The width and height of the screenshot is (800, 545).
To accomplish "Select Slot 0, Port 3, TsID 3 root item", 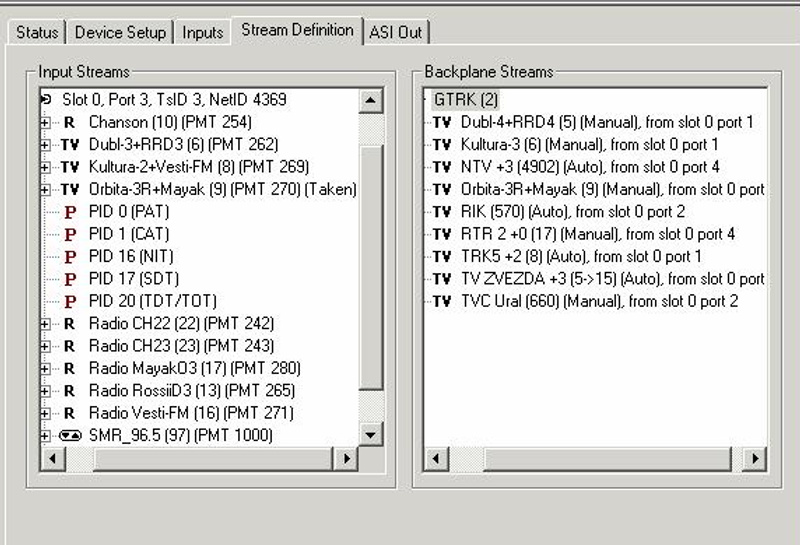I will coord(174,100).
